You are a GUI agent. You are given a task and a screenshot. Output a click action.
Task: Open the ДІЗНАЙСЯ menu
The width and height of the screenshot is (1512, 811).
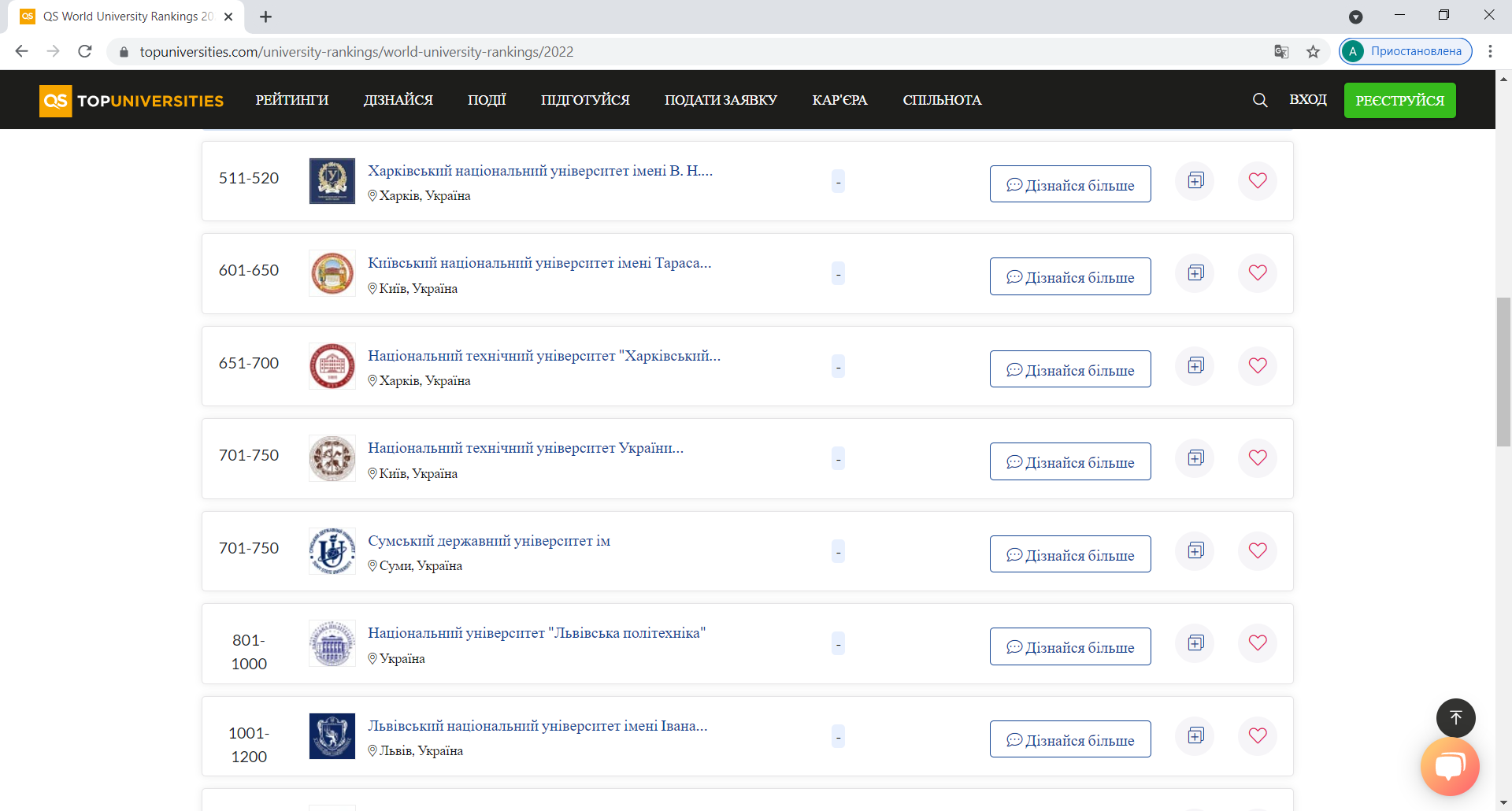coord(398,100)
